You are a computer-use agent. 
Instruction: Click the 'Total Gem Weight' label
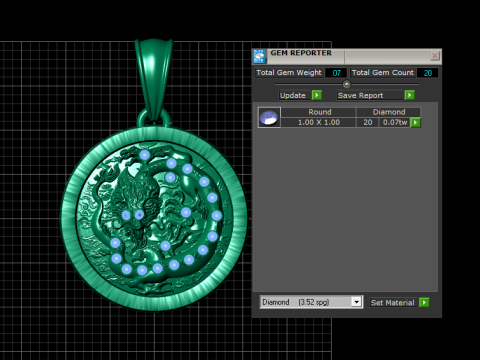point(289,73)
